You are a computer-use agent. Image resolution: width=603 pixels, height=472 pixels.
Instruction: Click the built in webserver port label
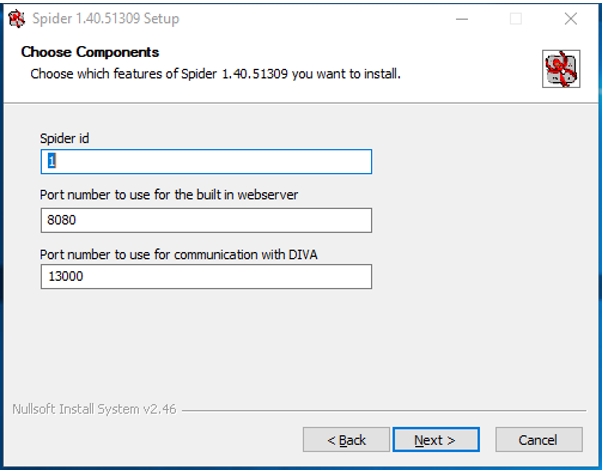pyautogui.click(x=169, y=195)
